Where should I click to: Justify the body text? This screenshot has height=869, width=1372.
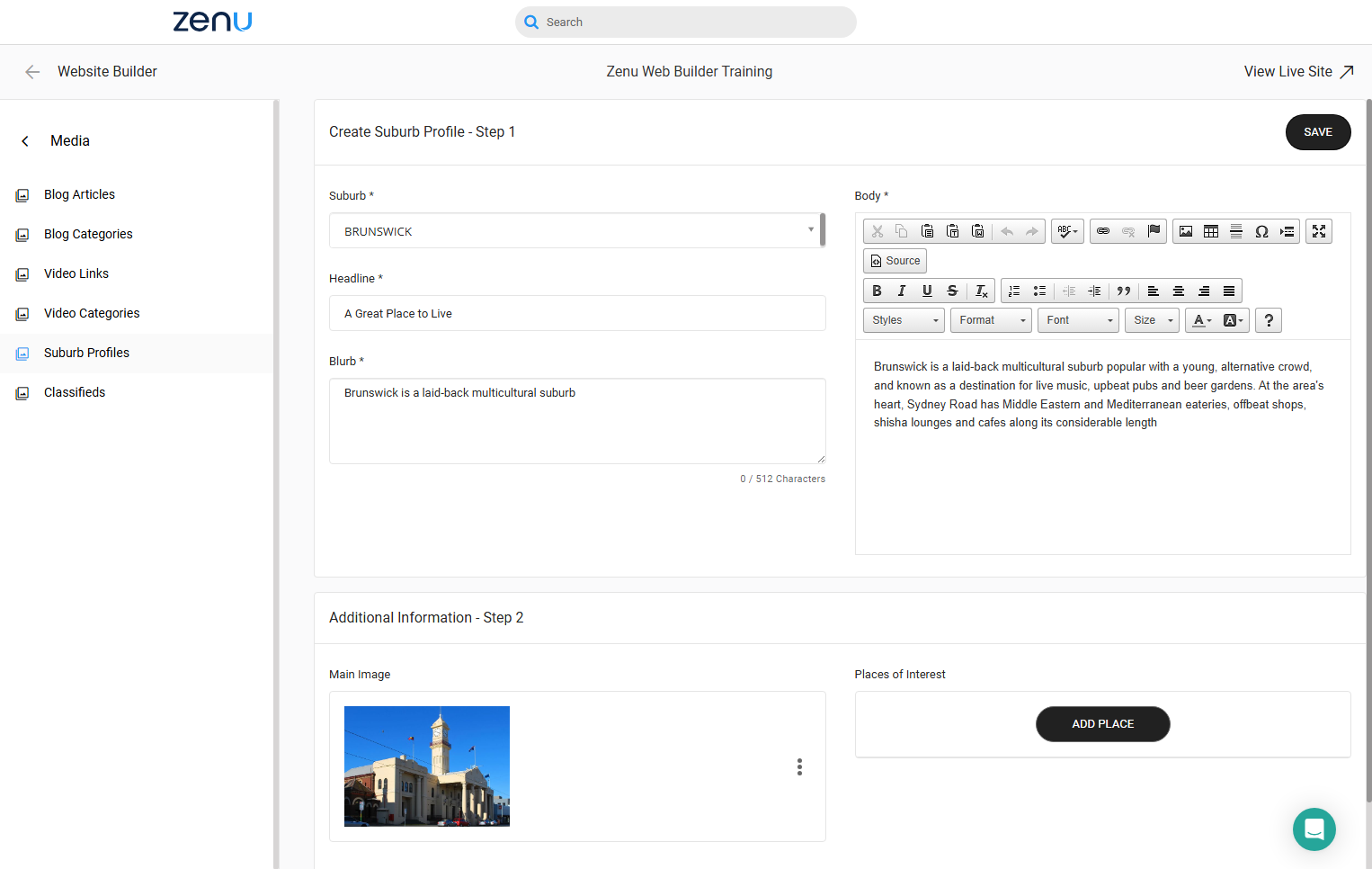tap(1229, 291)
